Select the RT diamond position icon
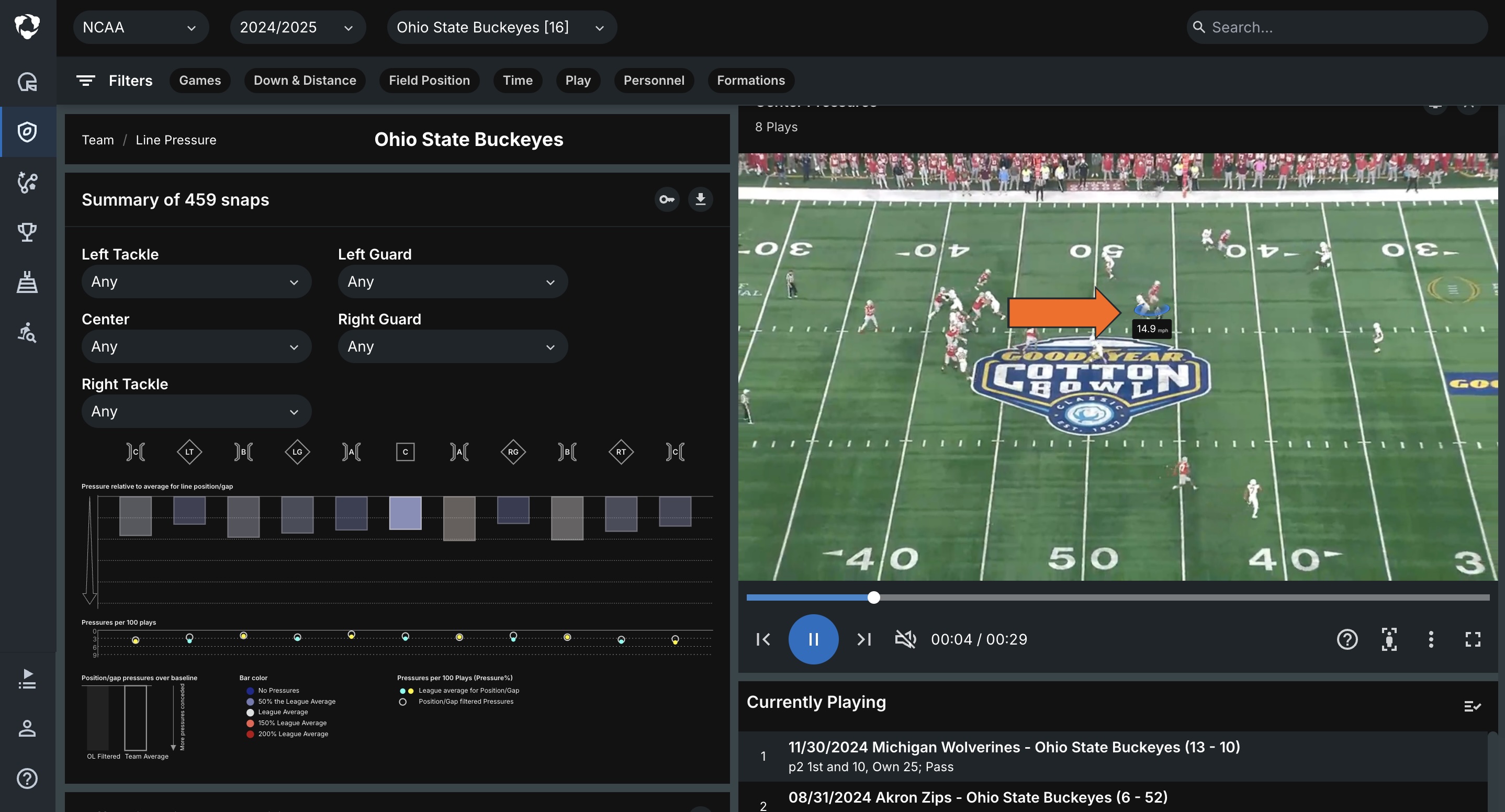This screenshot has width=1505, height=812. [x=621, y=452]
